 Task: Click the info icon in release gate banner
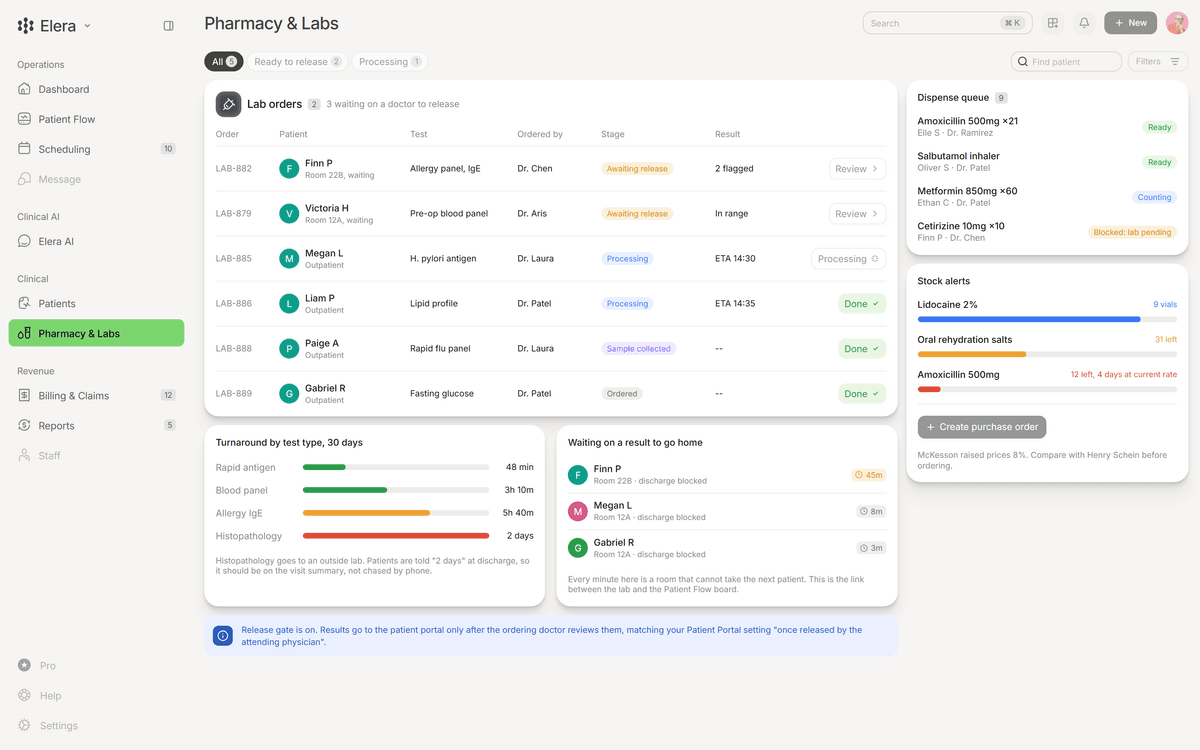(x=223, y=635)
